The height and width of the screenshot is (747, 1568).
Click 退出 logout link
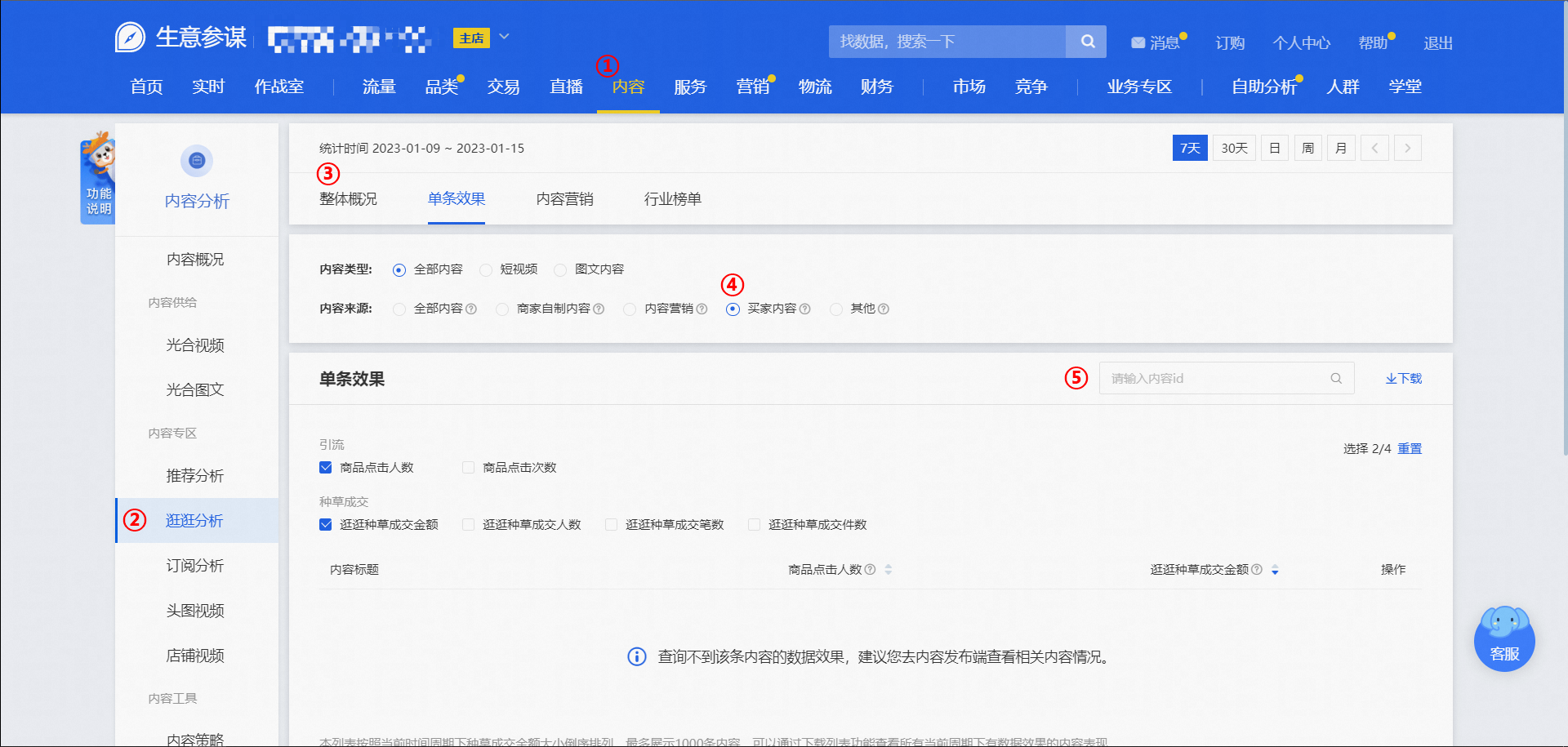[1437, 42]
